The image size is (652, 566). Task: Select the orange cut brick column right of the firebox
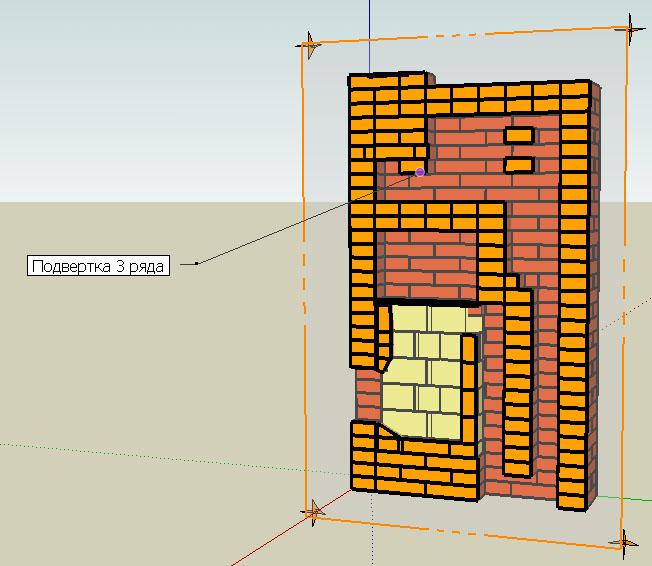pyautogui.click(x=517, y=380)
